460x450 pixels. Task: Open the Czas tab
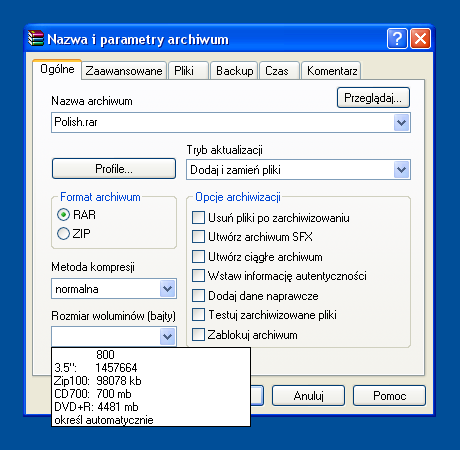279,71
